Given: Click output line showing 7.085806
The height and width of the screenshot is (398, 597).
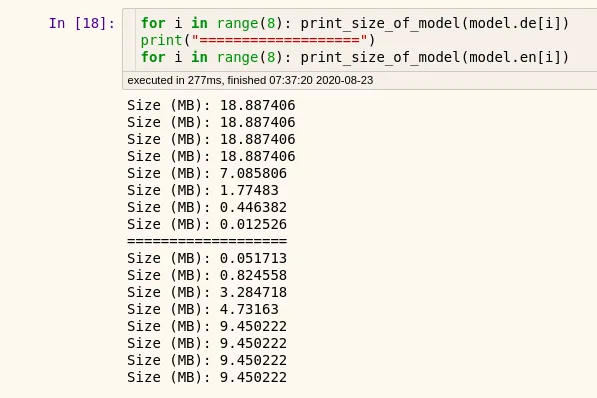Looking at the screenshot, I should [207, 173].
